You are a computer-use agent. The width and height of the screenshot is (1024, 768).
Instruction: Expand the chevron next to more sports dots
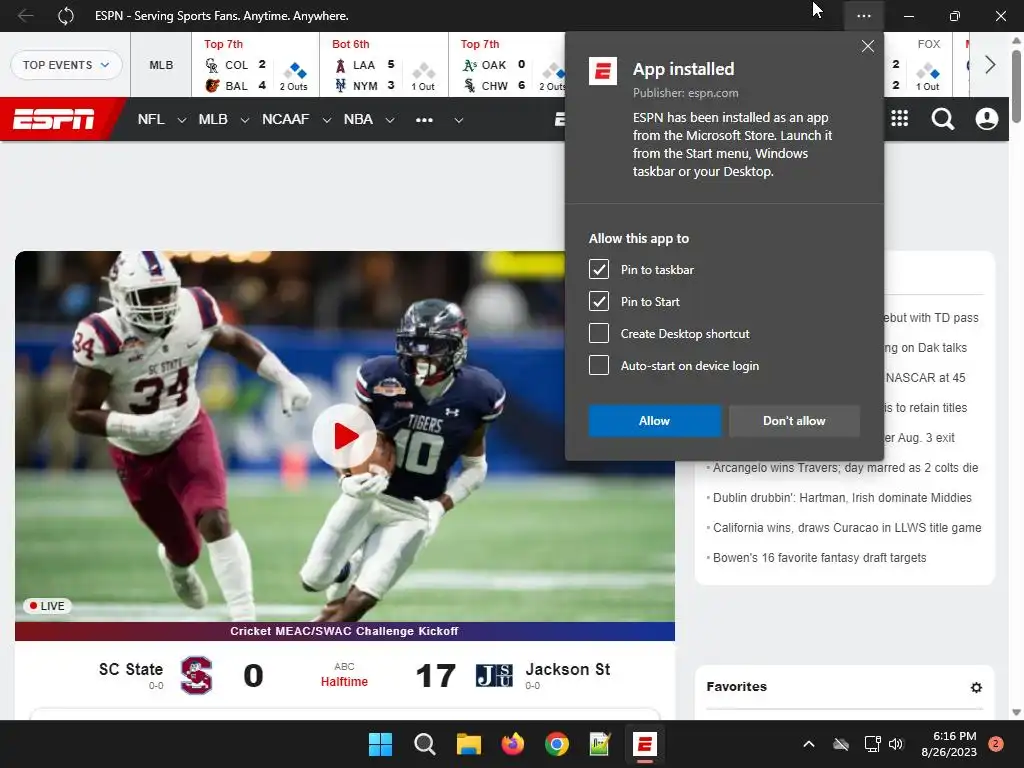click(x=458, y=120)
